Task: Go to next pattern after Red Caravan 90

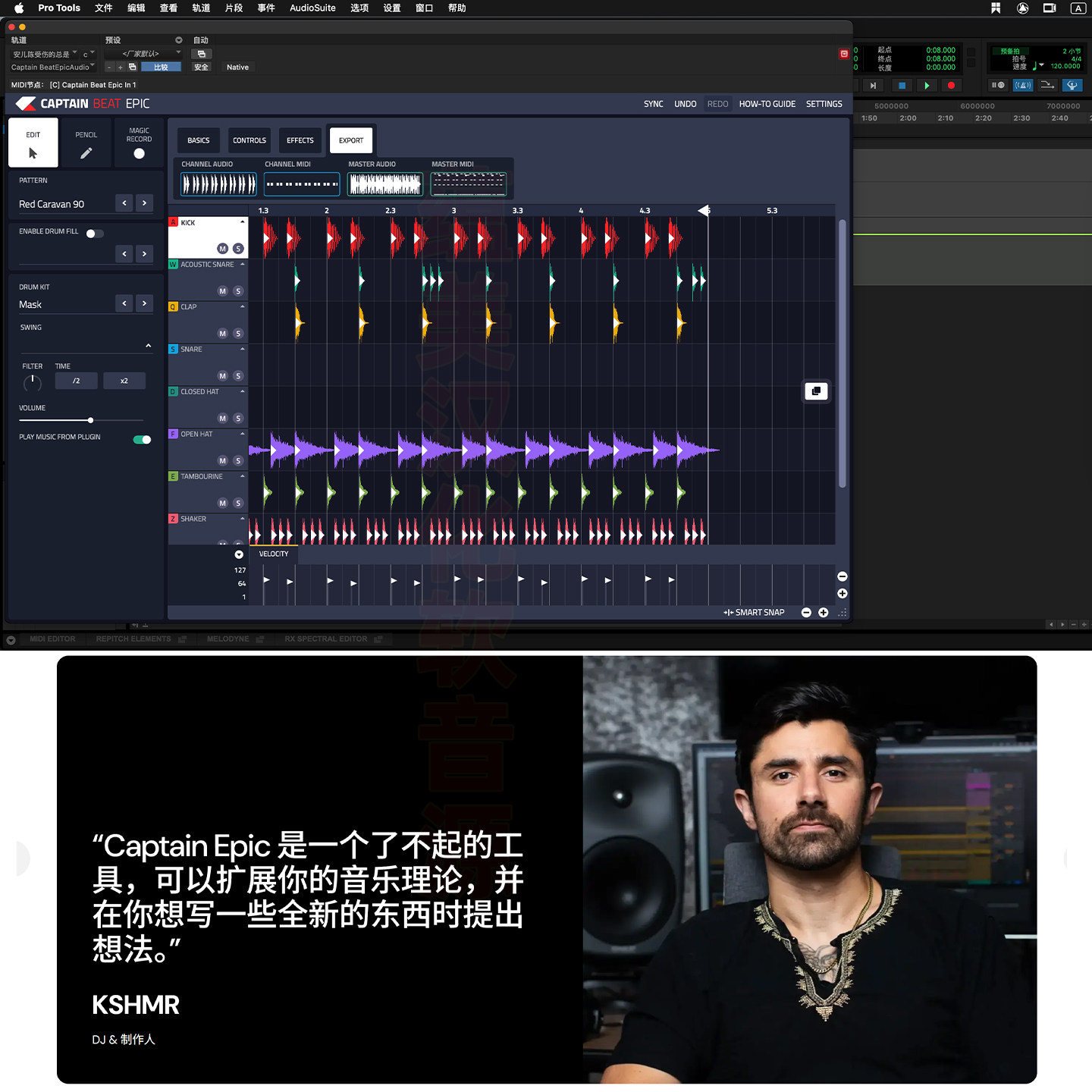Action: [144, 203]
